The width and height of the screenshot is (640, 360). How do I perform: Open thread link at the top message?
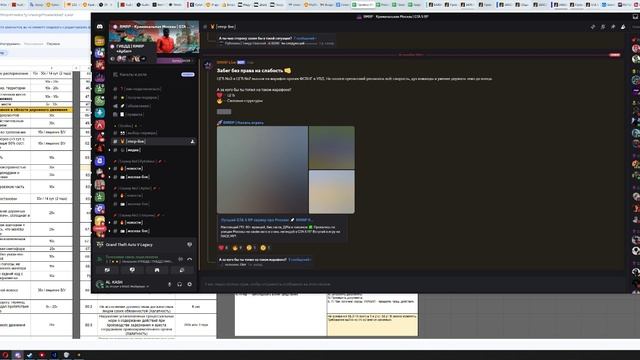click(x=305, y=38)
